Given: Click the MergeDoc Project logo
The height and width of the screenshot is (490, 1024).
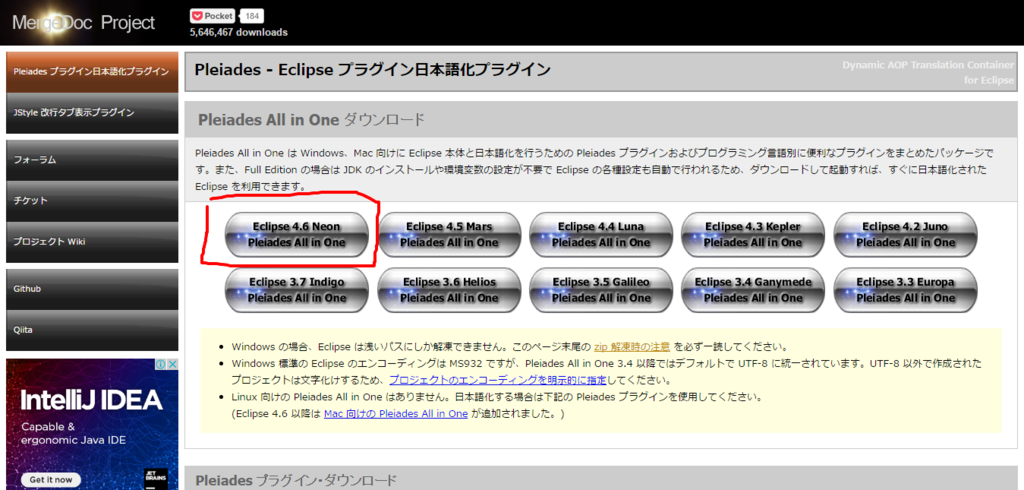Looking at the screenshot, I should click(83, 23).
